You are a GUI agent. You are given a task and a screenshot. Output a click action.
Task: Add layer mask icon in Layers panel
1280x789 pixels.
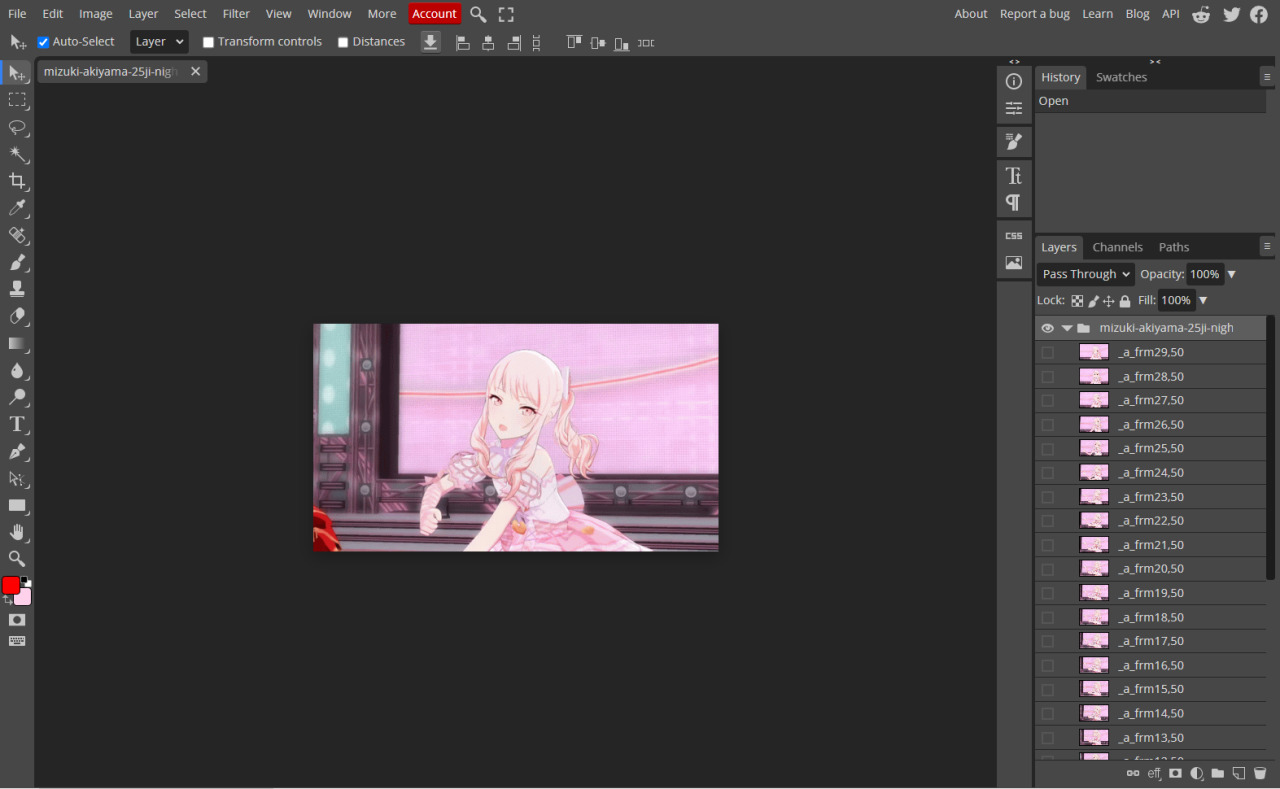coord(1176,773)
